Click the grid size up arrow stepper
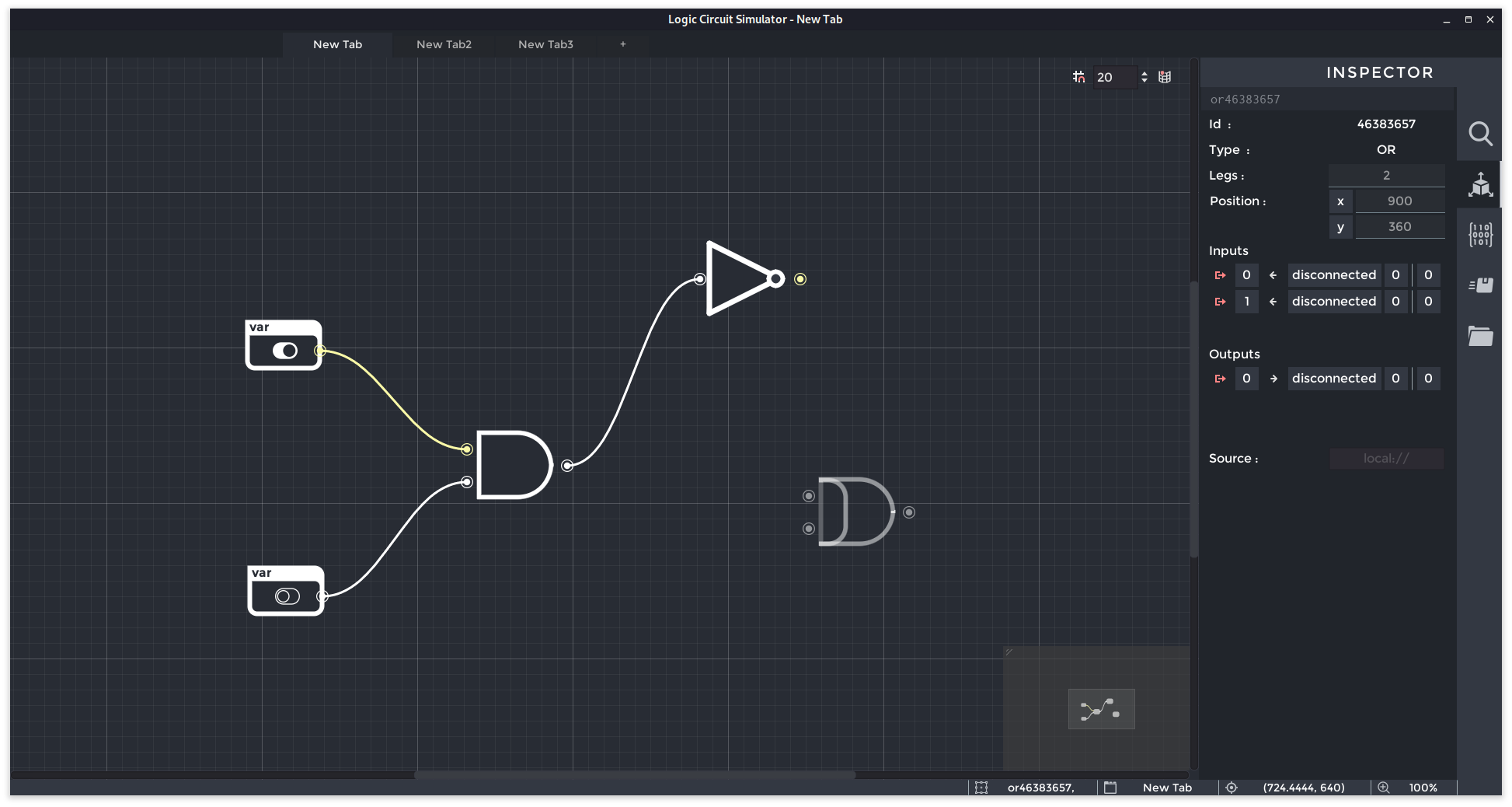Screen dimensions: 1512x807 (x=1144, y=73)
